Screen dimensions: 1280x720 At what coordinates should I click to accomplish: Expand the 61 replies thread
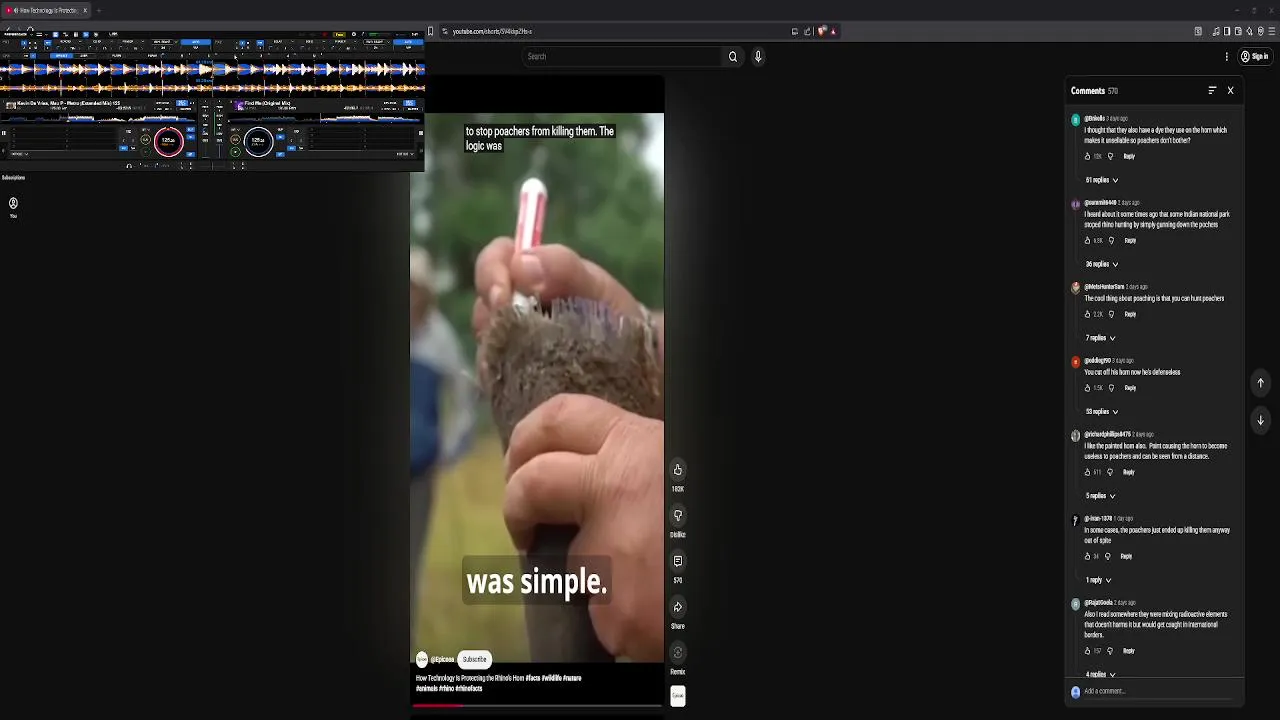tap(1102, 180)
